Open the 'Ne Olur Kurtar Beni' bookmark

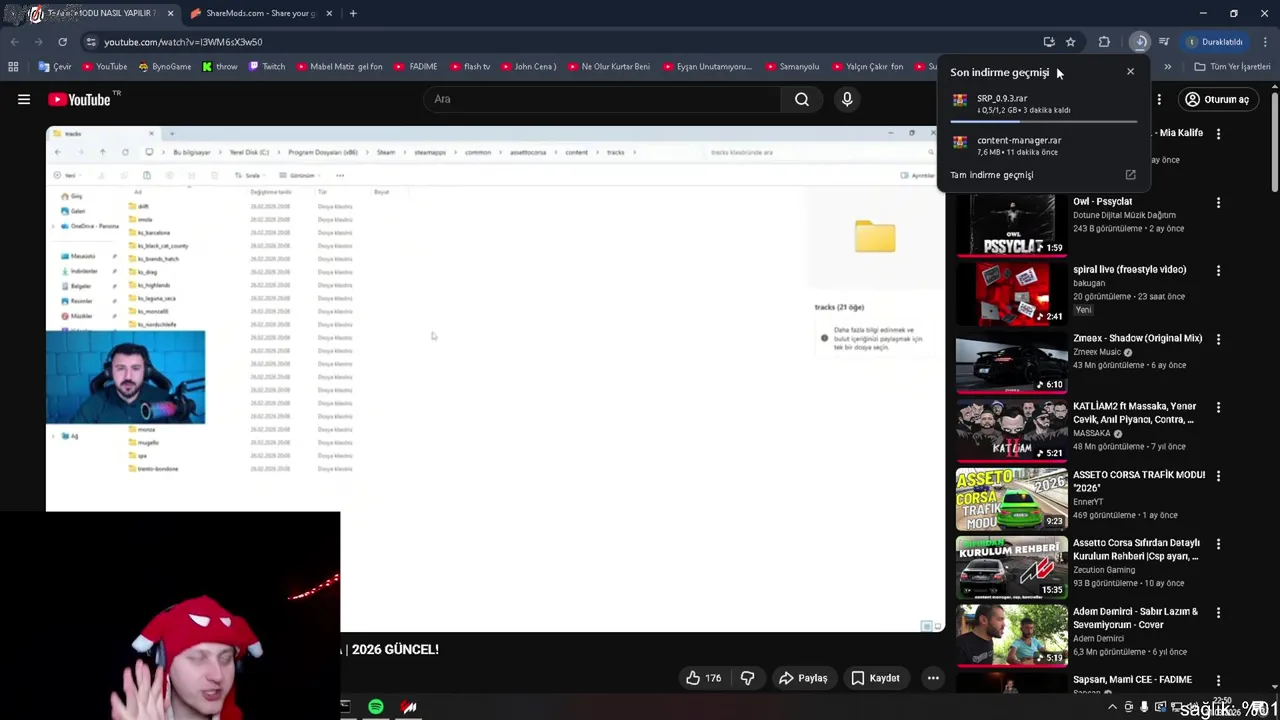pos(608,67)
